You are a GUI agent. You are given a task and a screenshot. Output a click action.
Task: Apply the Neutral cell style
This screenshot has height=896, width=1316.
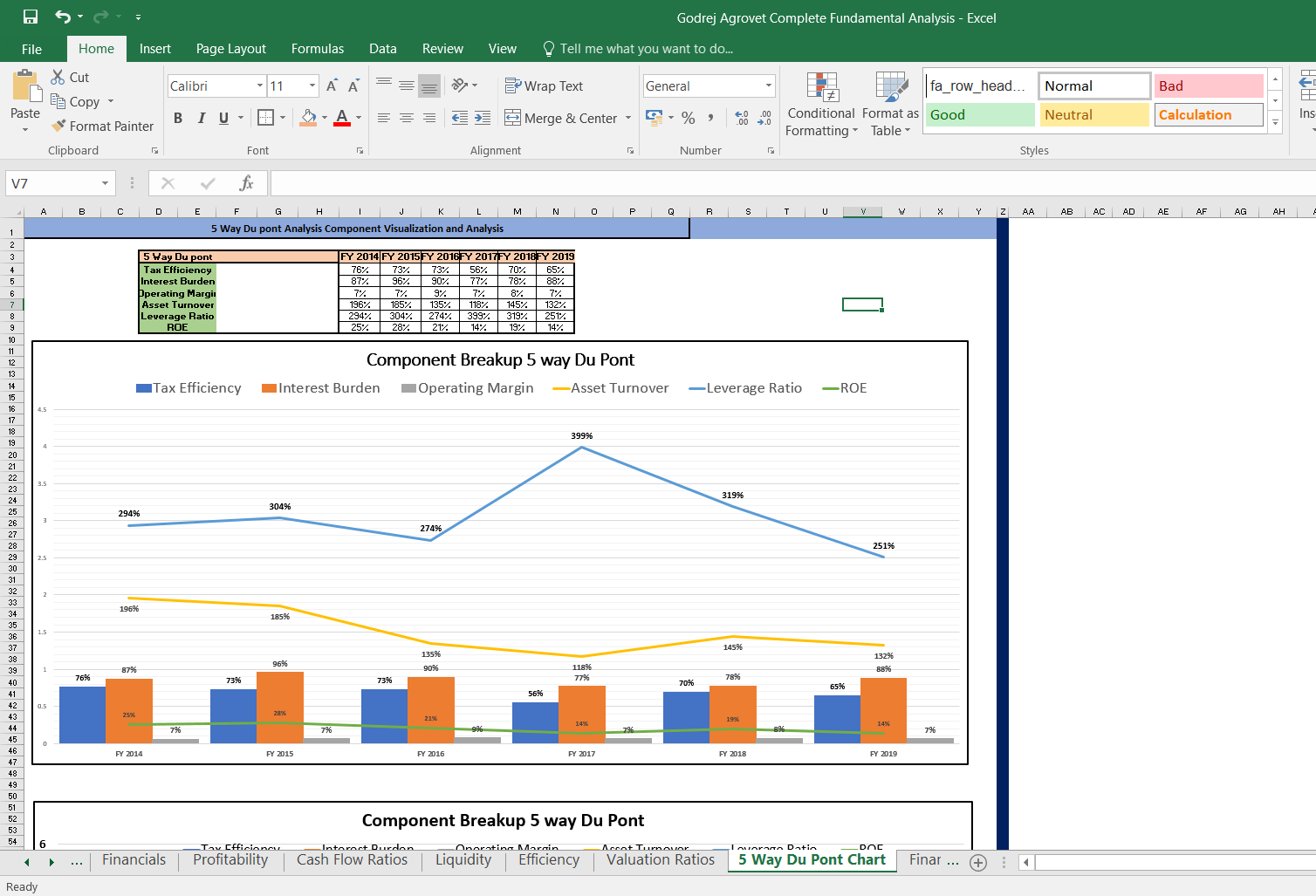tap(1094, 114)
